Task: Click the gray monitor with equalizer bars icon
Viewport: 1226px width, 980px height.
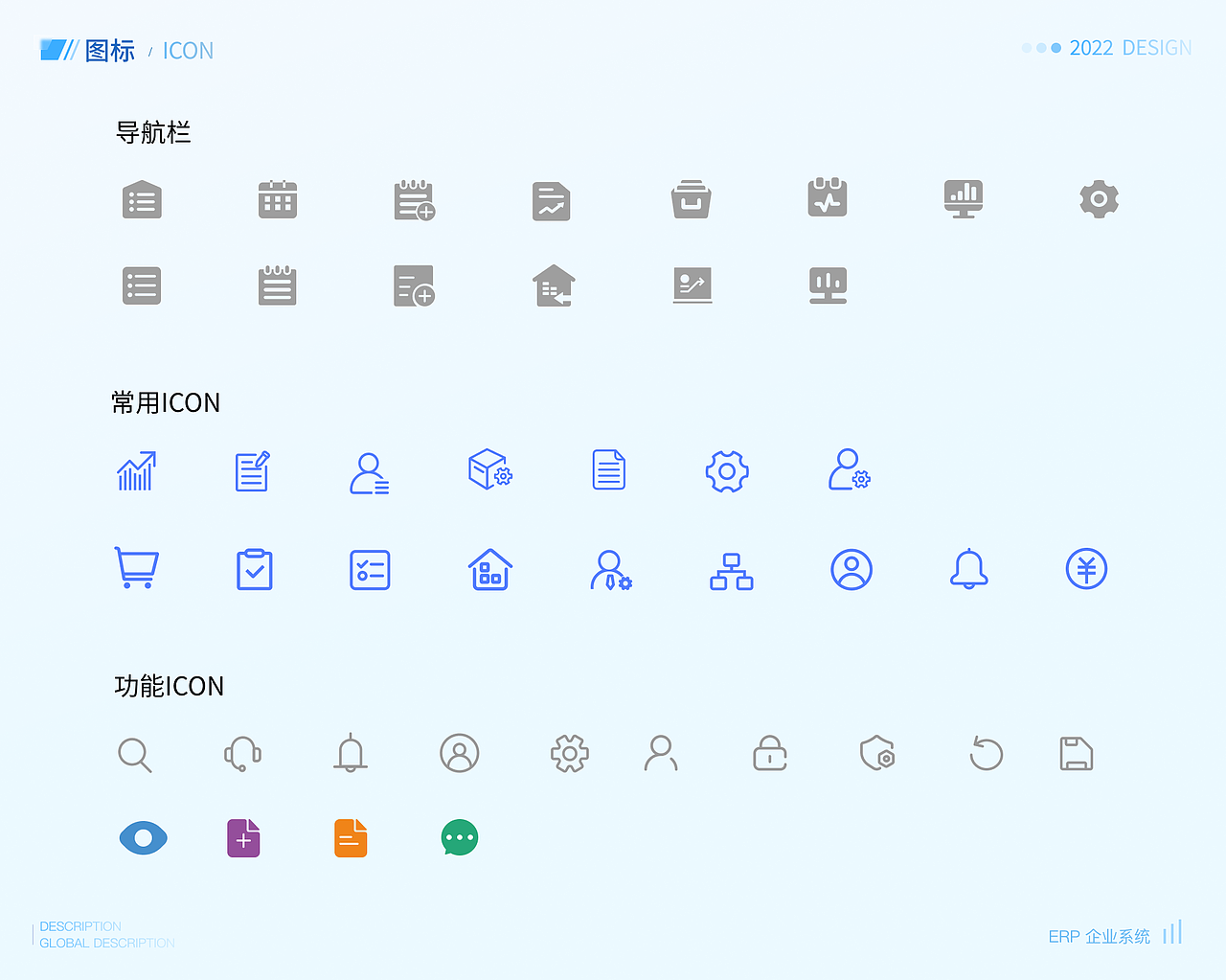Action: pyautogui.click(x=829, y=285)
